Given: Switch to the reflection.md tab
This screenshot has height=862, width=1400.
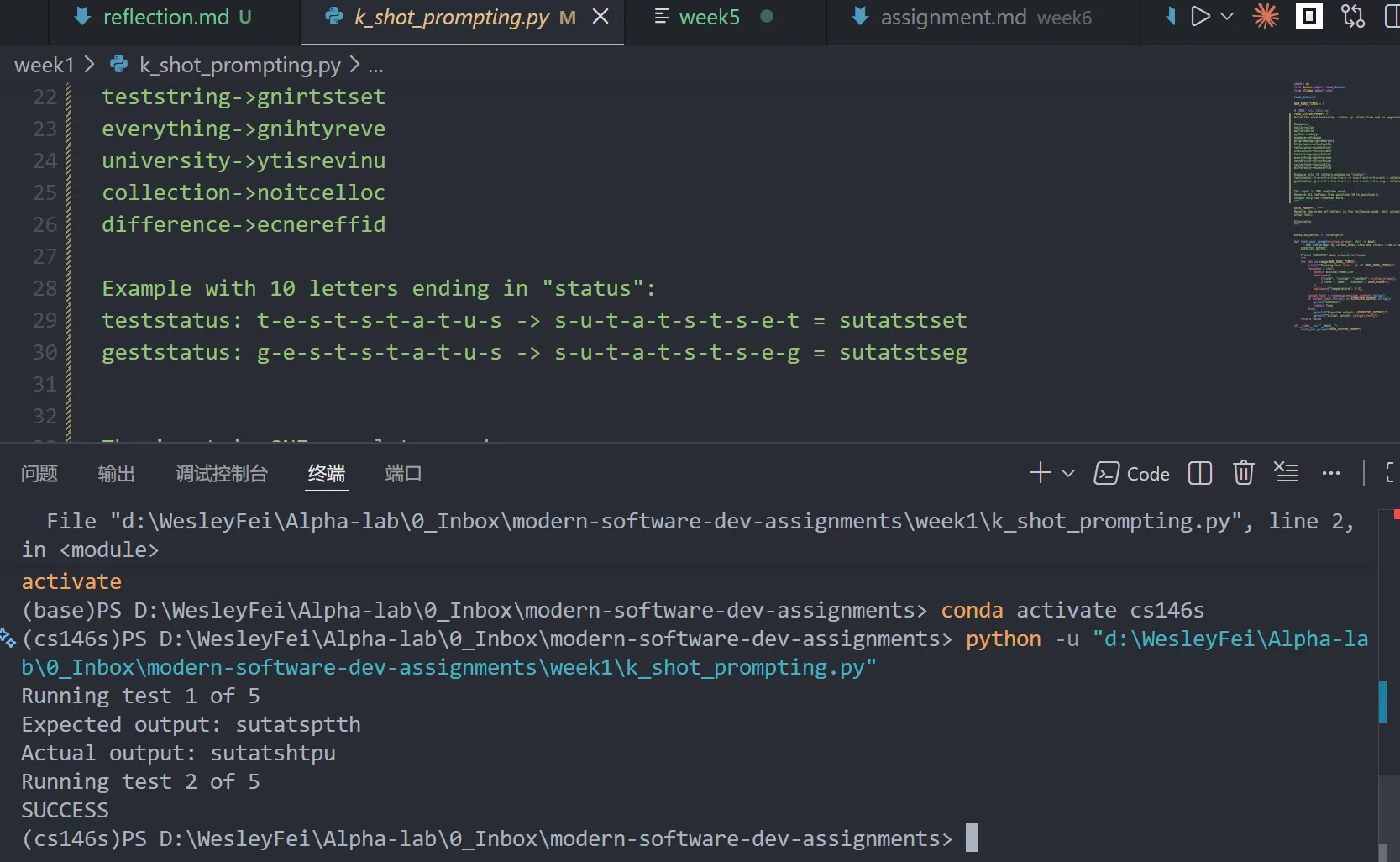Looking at the screenshot, I should coord(165,18).
